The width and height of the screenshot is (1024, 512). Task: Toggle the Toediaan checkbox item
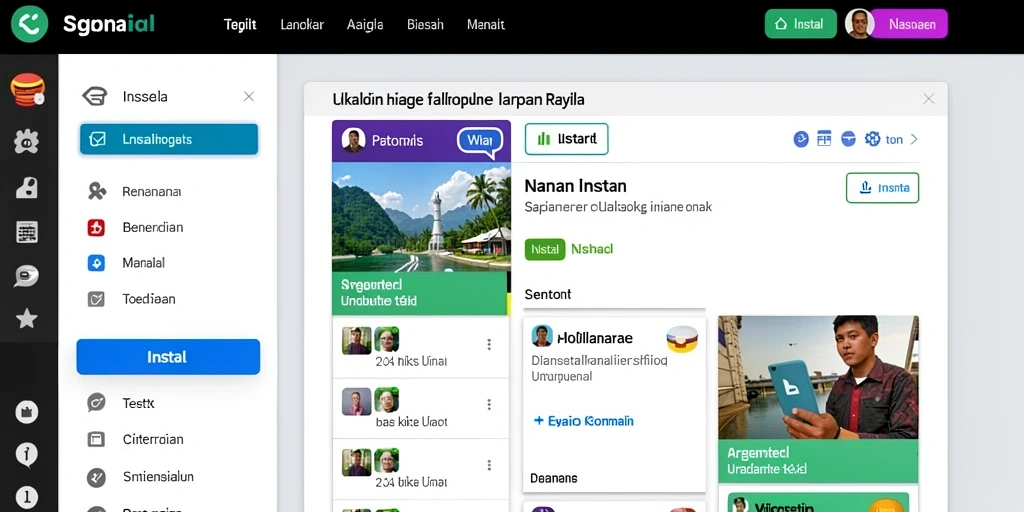96,299
